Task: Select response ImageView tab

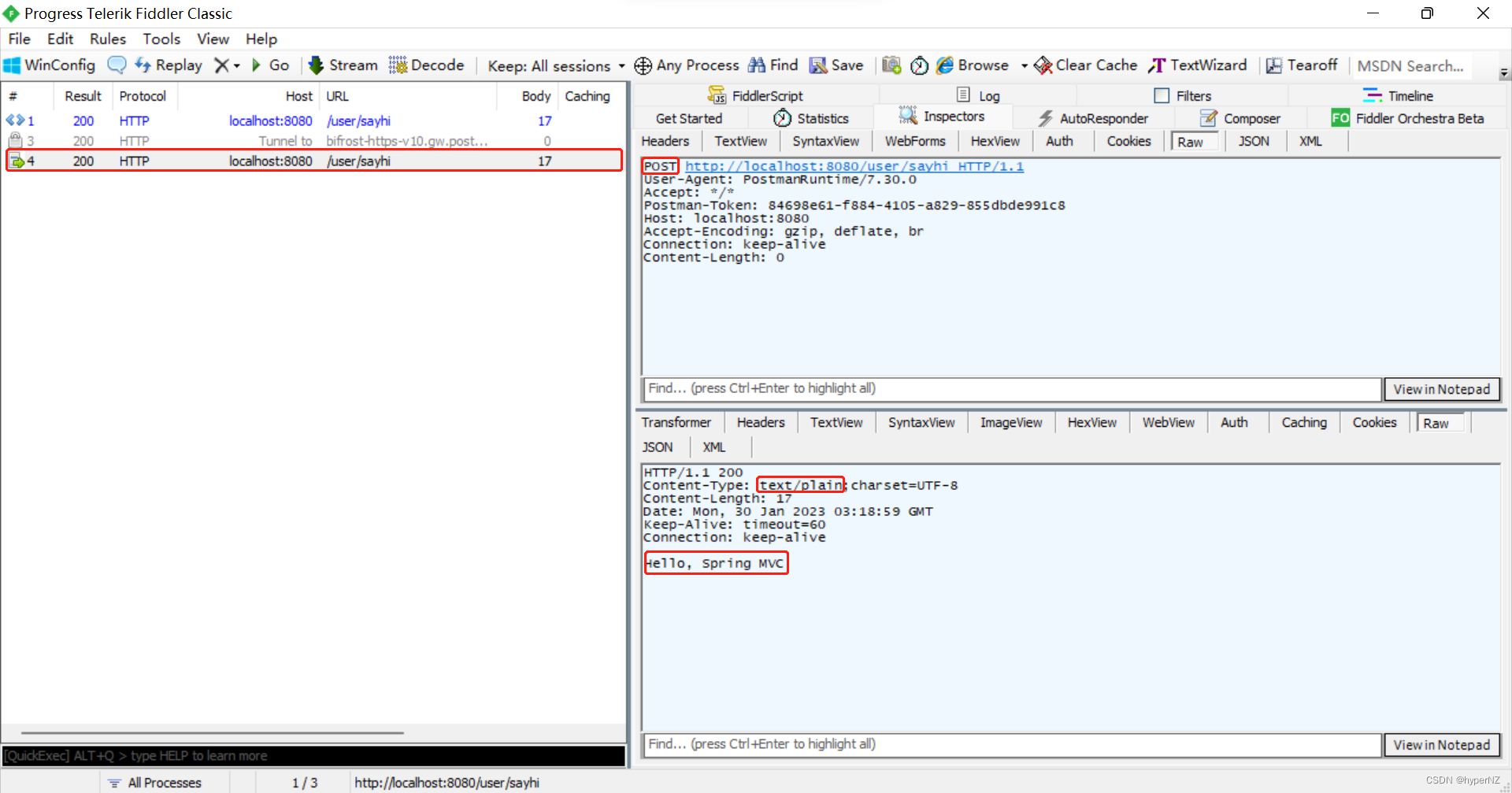Action: pos(1011,422)
